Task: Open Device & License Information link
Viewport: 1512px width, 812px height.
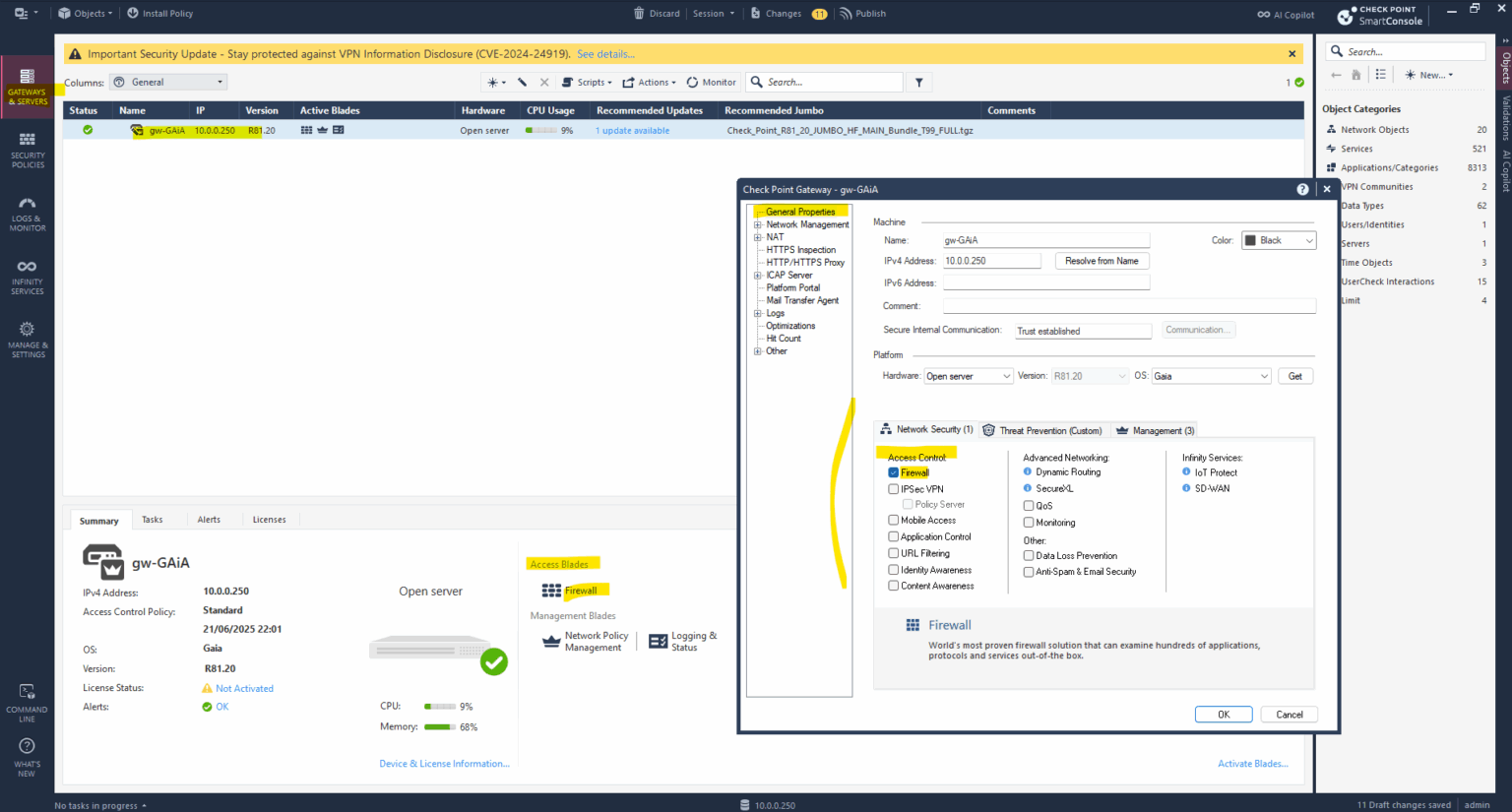Action: point(444,763)
